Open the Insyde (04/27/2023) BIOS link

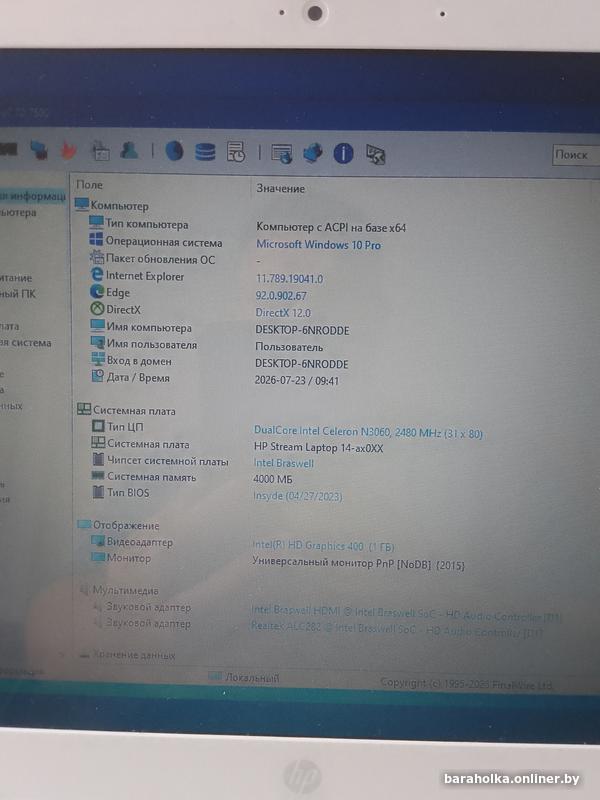tap(297, 496)
